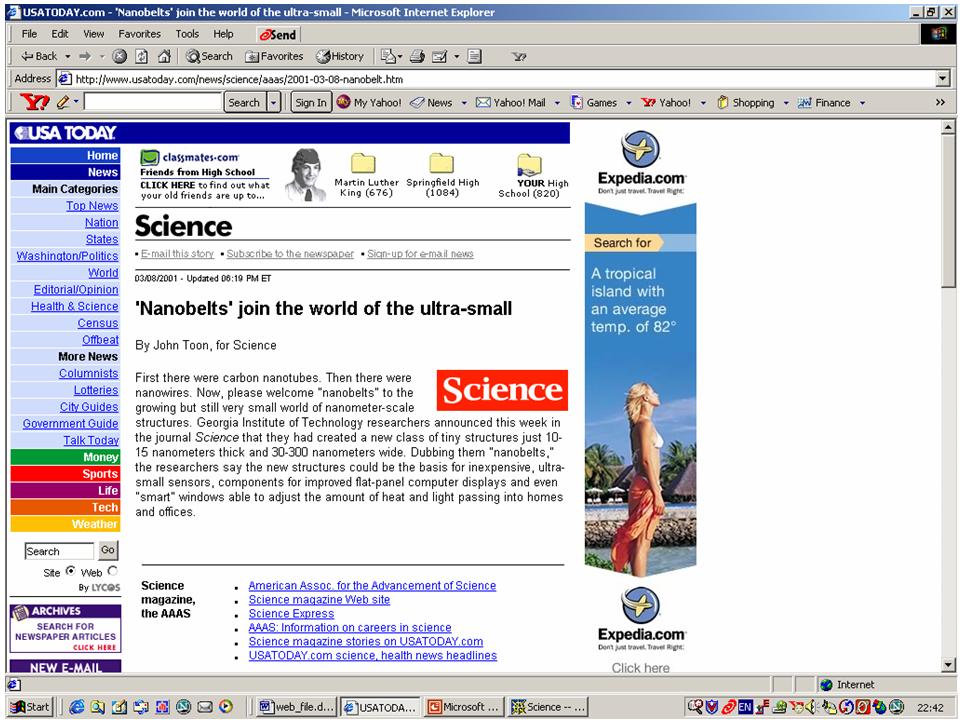Open the Help menu

[x=223, y=34]
